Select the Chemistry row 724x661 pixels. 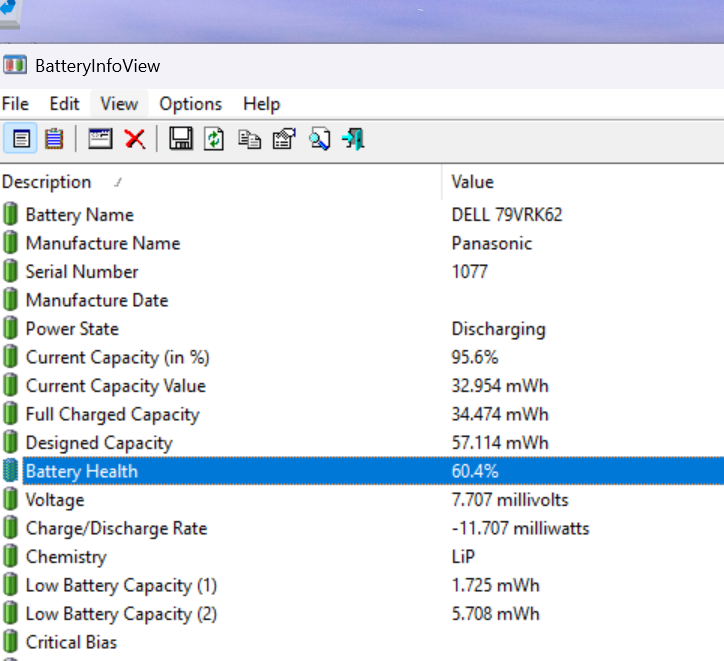(362, 557)
